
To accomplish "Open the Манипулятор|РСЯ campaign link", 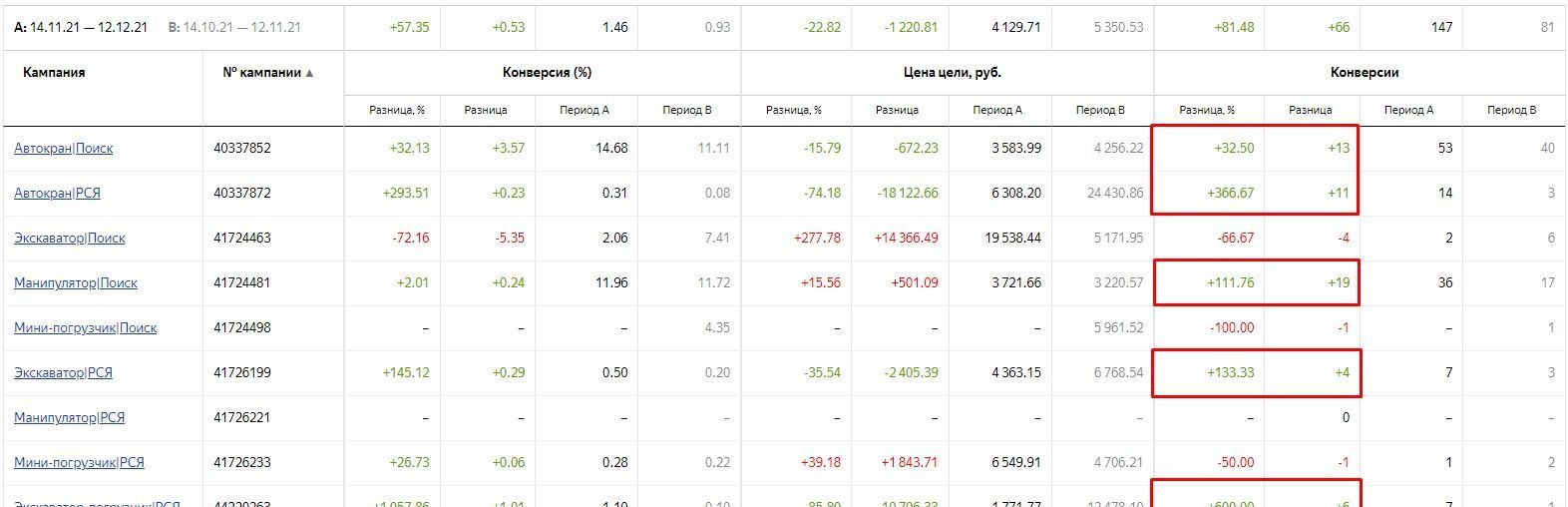I will pyautogui.click(x=70, y=417).
